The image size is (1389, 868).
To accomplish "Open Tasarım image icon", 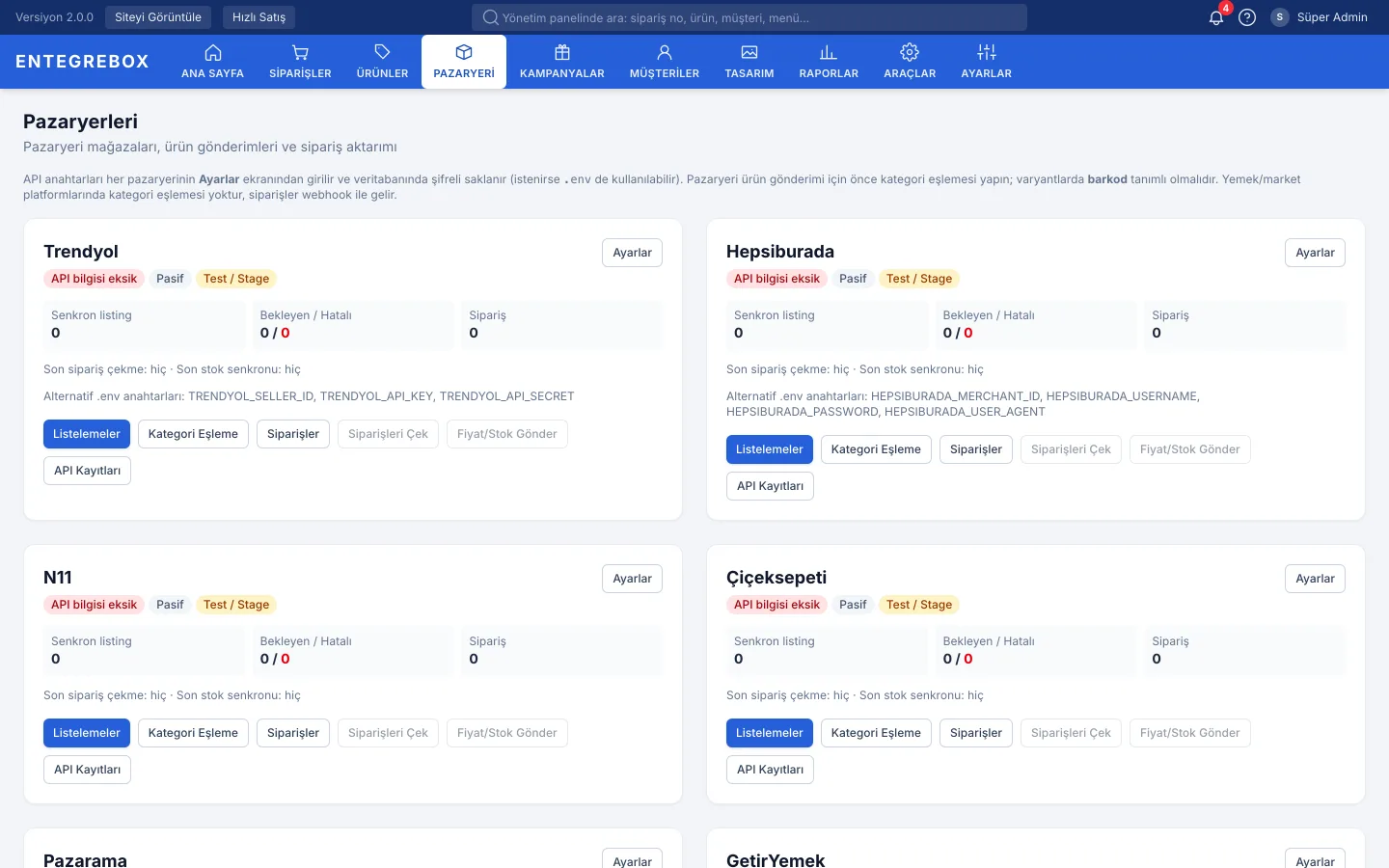I will [749, 52].
